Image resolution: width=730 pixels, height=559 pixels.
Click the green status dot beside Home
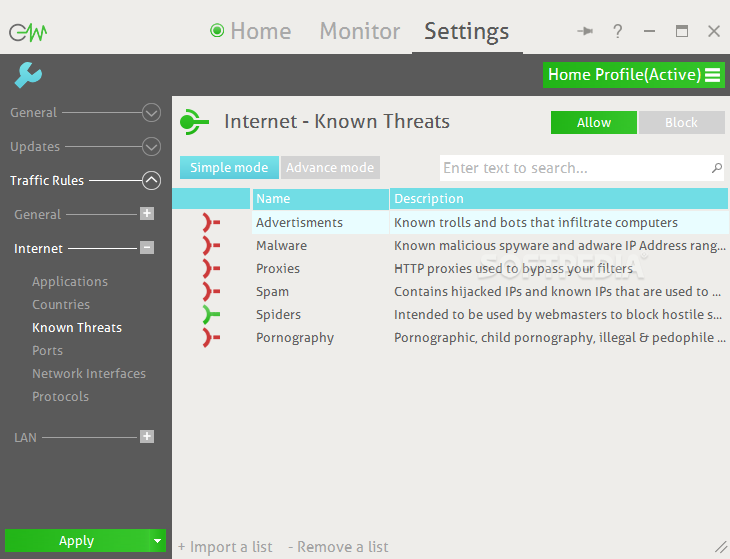pyautogui.click(x=217, y=31)
